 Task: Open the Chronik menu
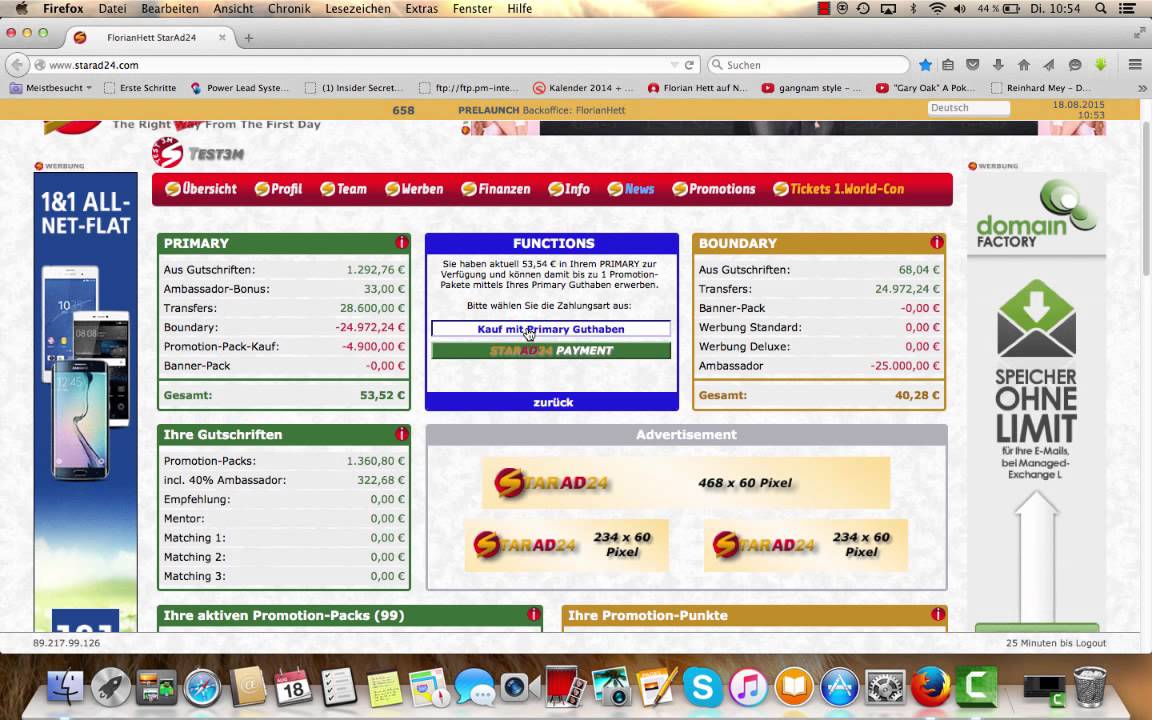coord(289,8)
